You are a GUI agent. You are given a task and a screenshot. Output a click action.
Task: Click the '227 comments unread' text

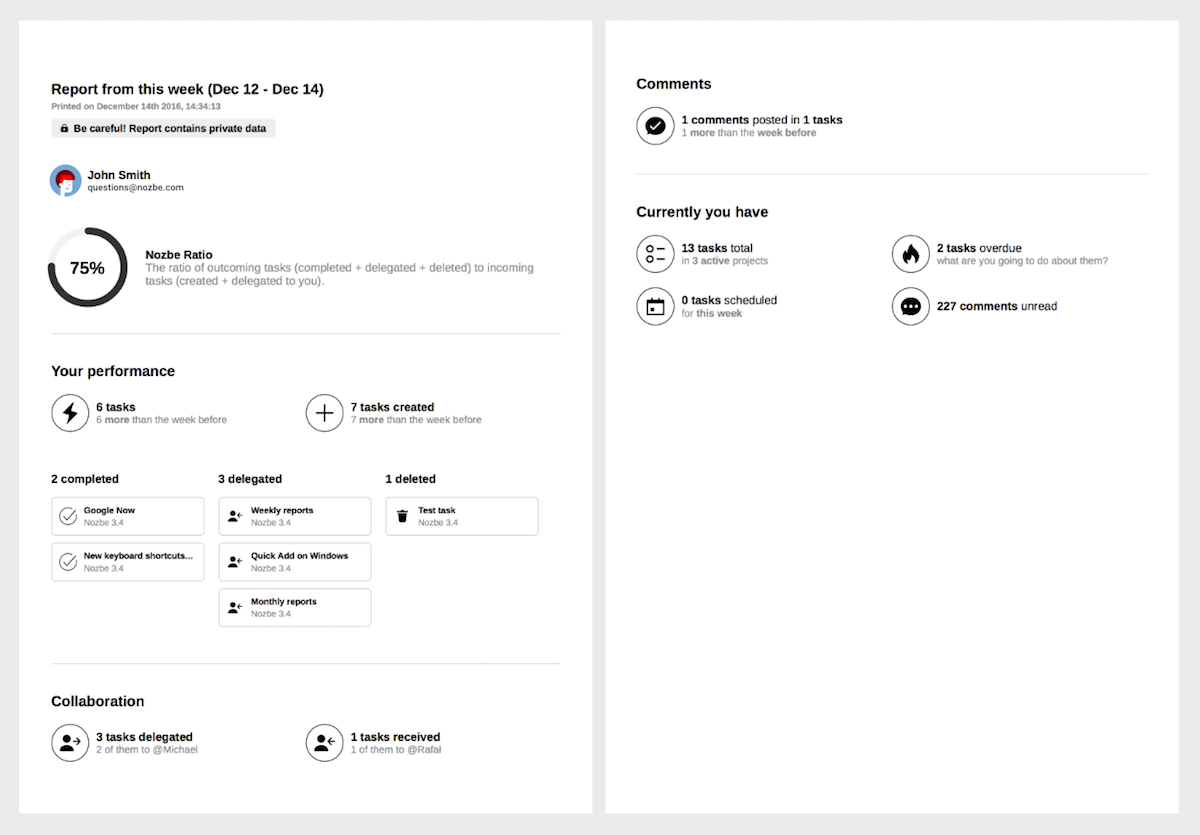click(x=997, y=306)
